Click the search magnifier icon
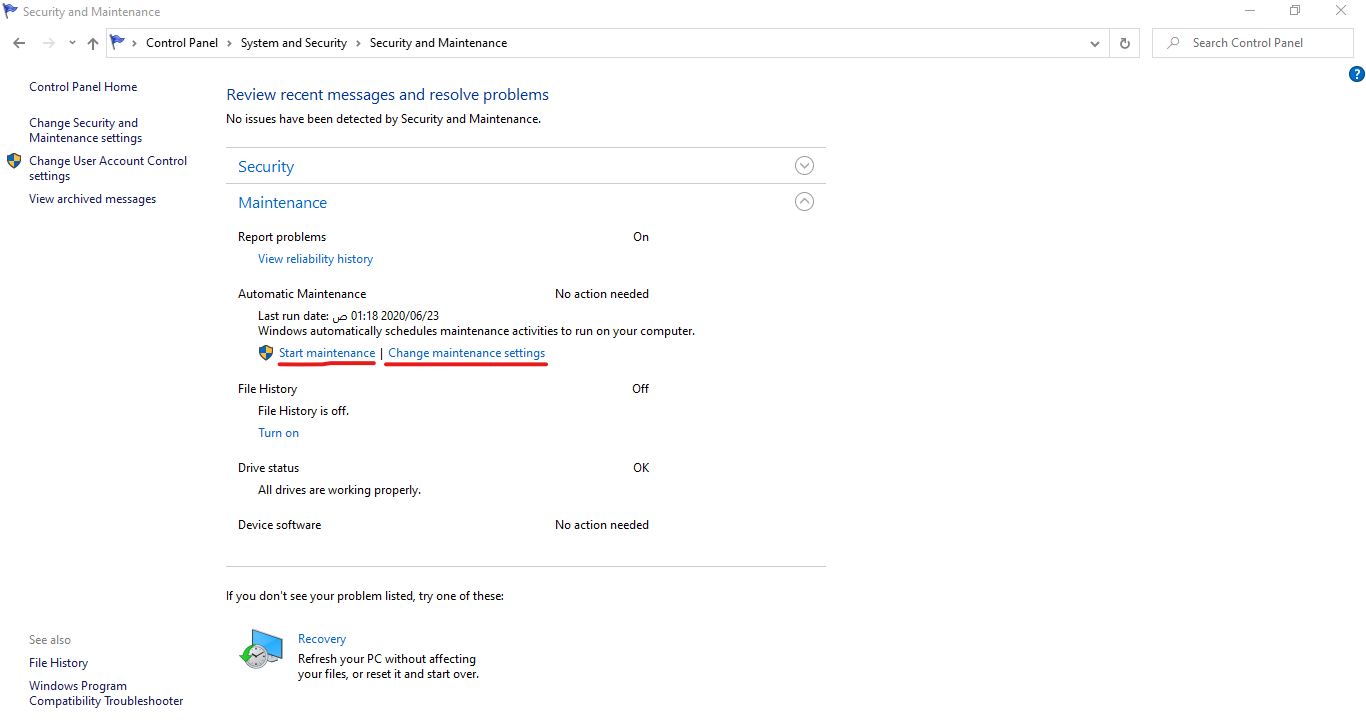1366x727 pixels. [1173, 43]
